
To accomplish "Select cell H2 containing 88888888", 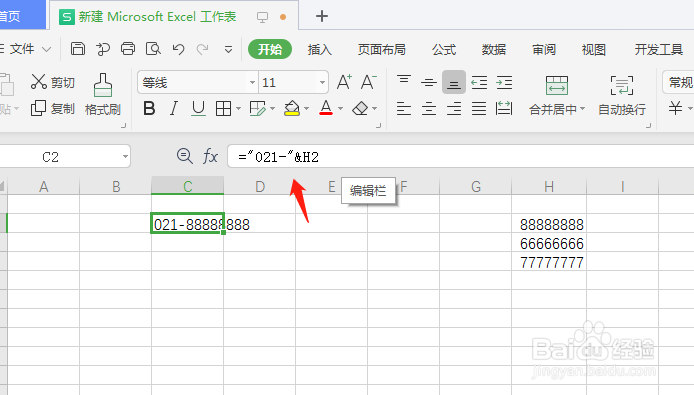I will click(x=549, y=224).
